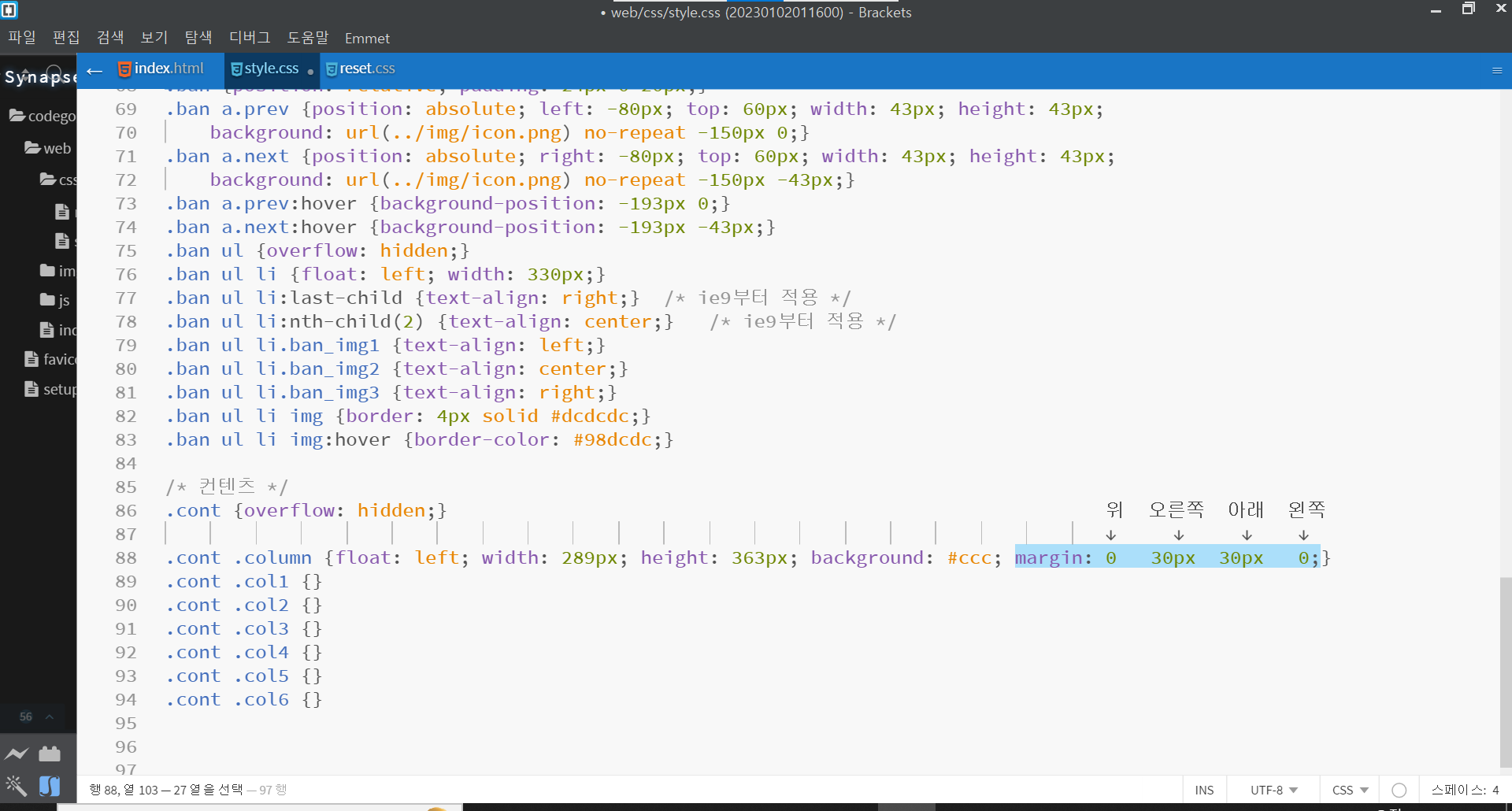Click the linting status circle in status bar
The height and width of the screenshot is (811, 1512).
(1399, 790)
